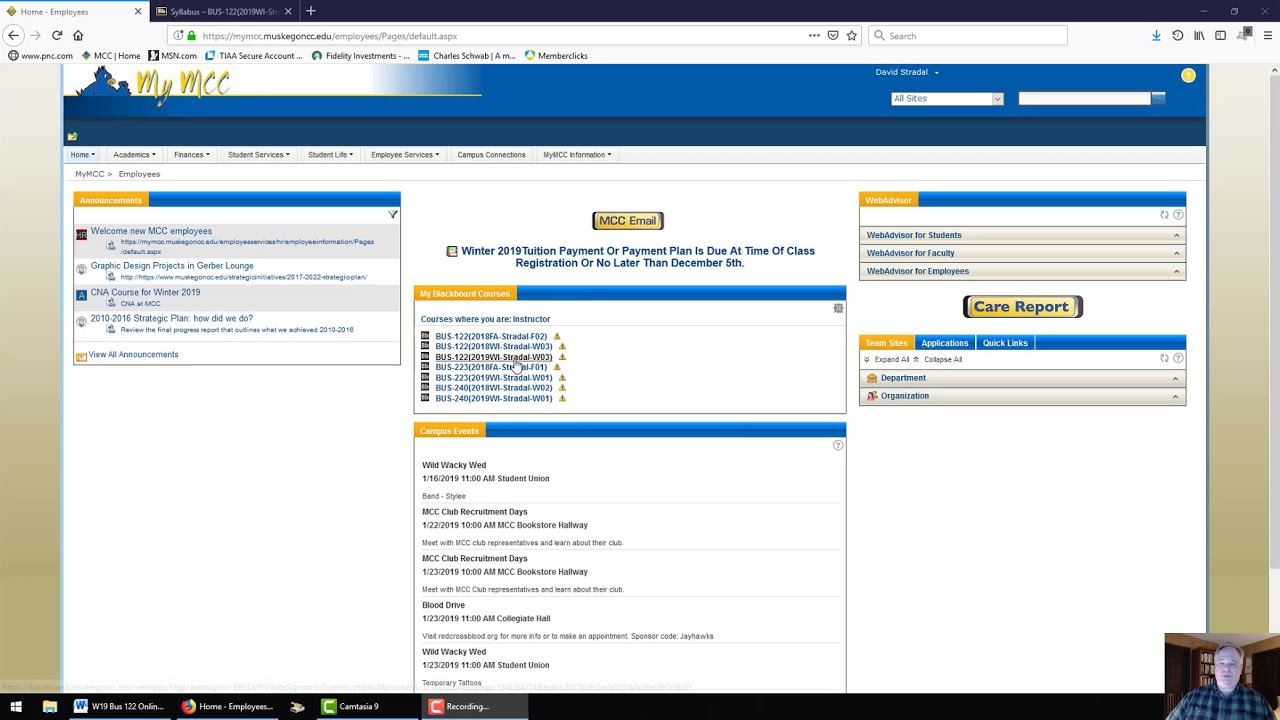Switch to the Quick Links tab
This screenshot has height=720, width=1280.
pos(1005,343)
